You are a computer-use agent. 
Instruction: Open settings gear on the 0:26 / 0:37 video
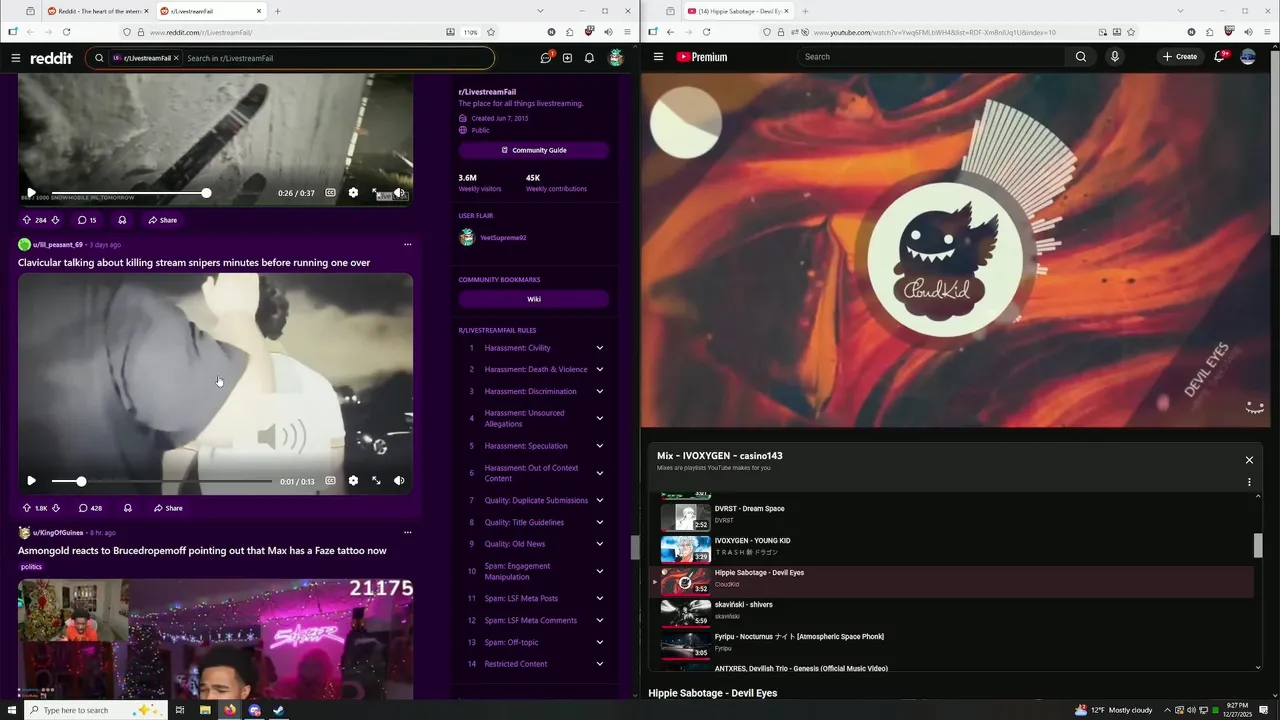pos(353,193)
